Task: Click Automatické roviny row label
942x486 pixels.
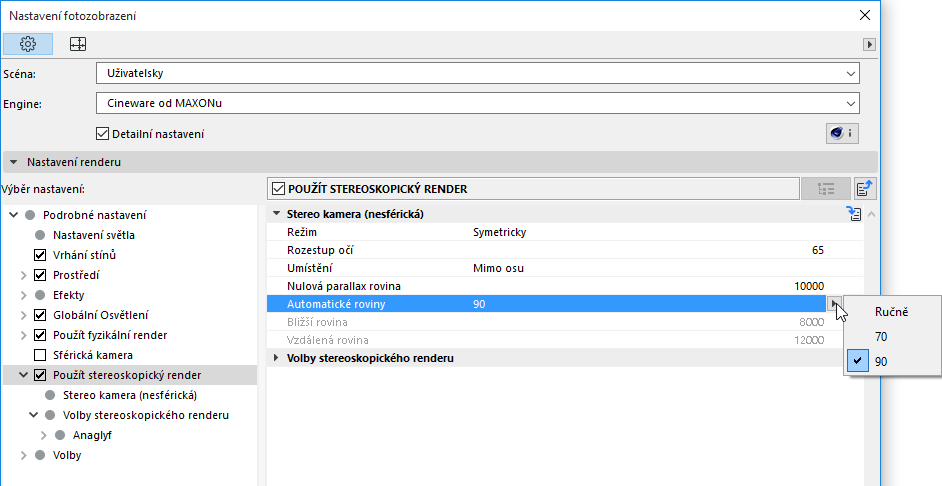Action: coord(336,304)
